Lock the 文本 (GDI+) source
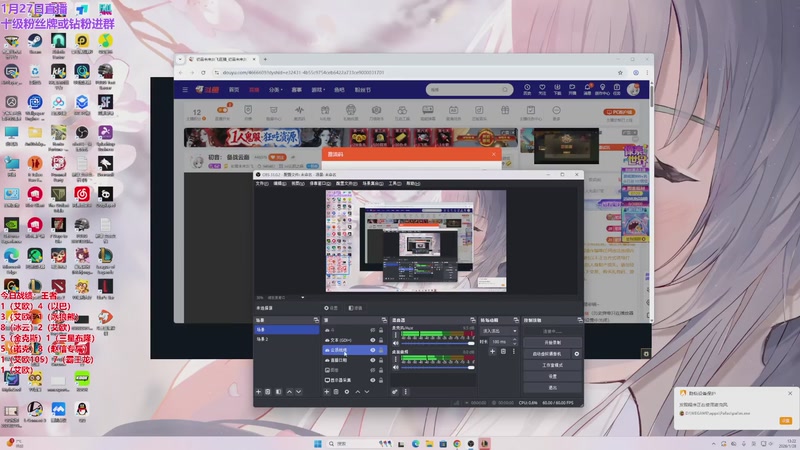 pos(381,340)
